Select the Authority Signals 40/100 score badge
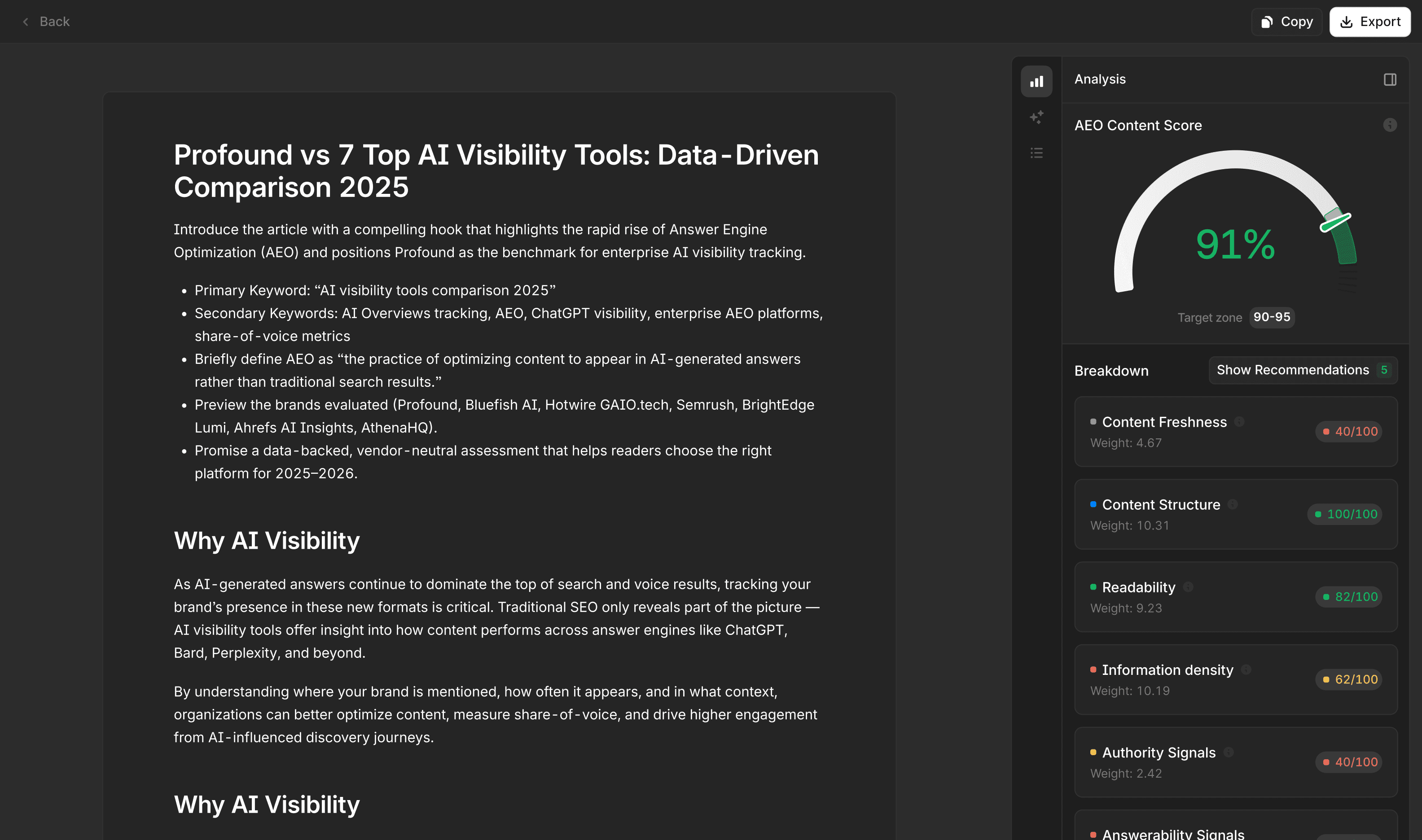 click(x=1348, y=762)
